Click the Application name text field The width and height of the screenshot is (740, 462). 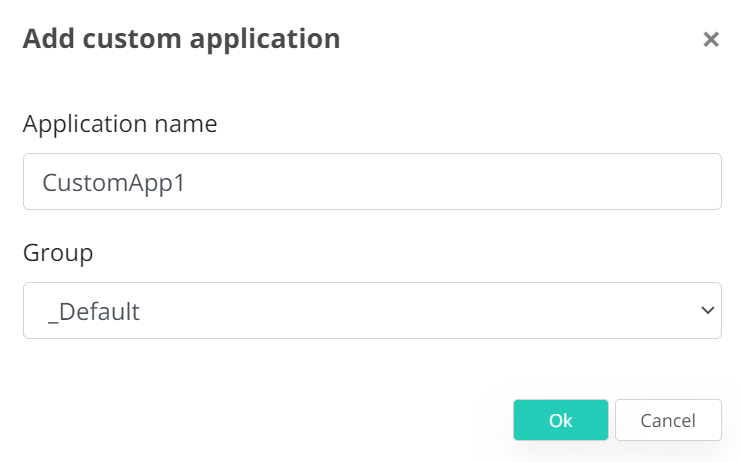tap(372, 182)
